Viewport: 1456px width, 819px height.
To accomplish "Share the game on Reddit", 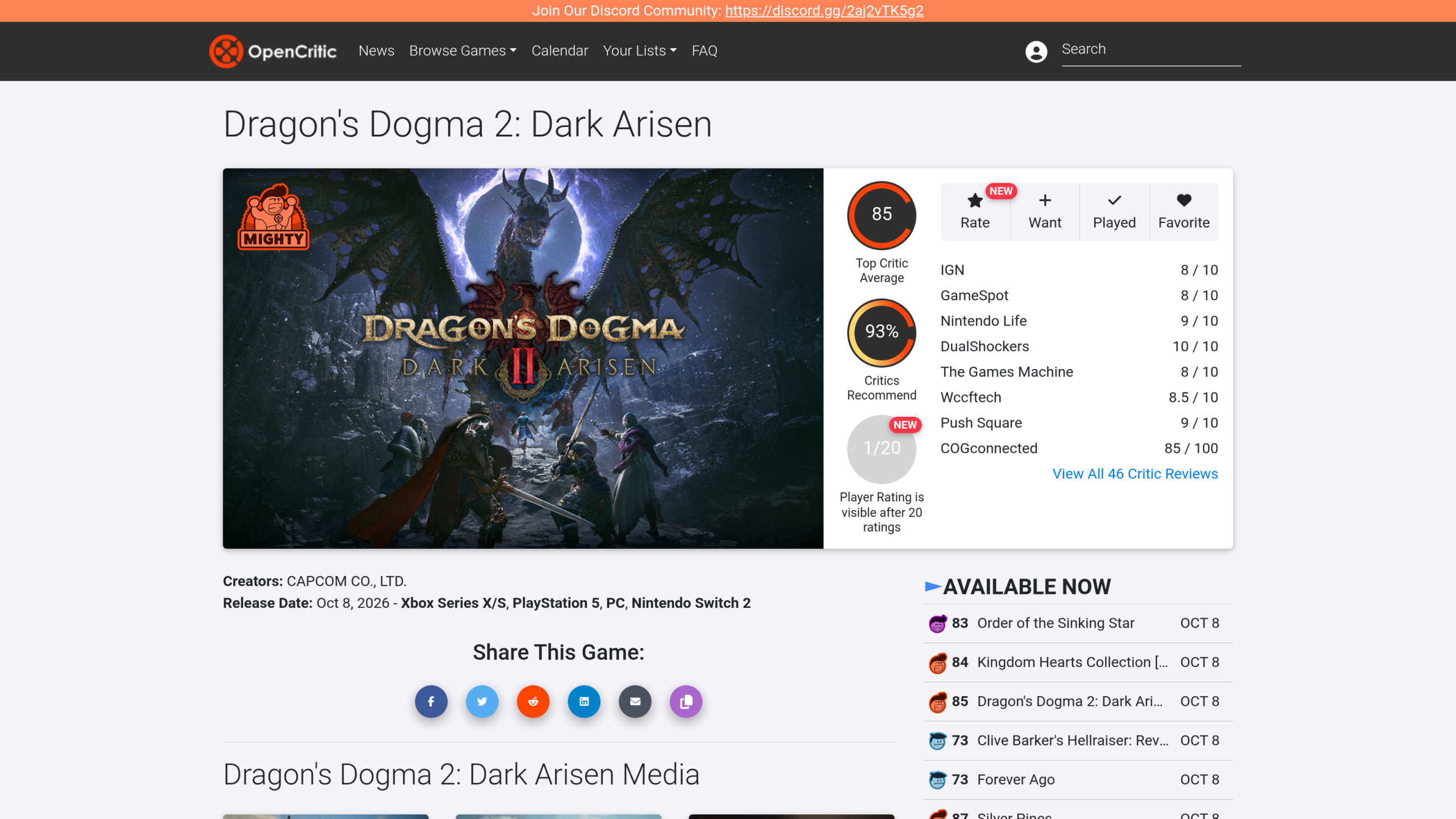I will click(533, 701).
